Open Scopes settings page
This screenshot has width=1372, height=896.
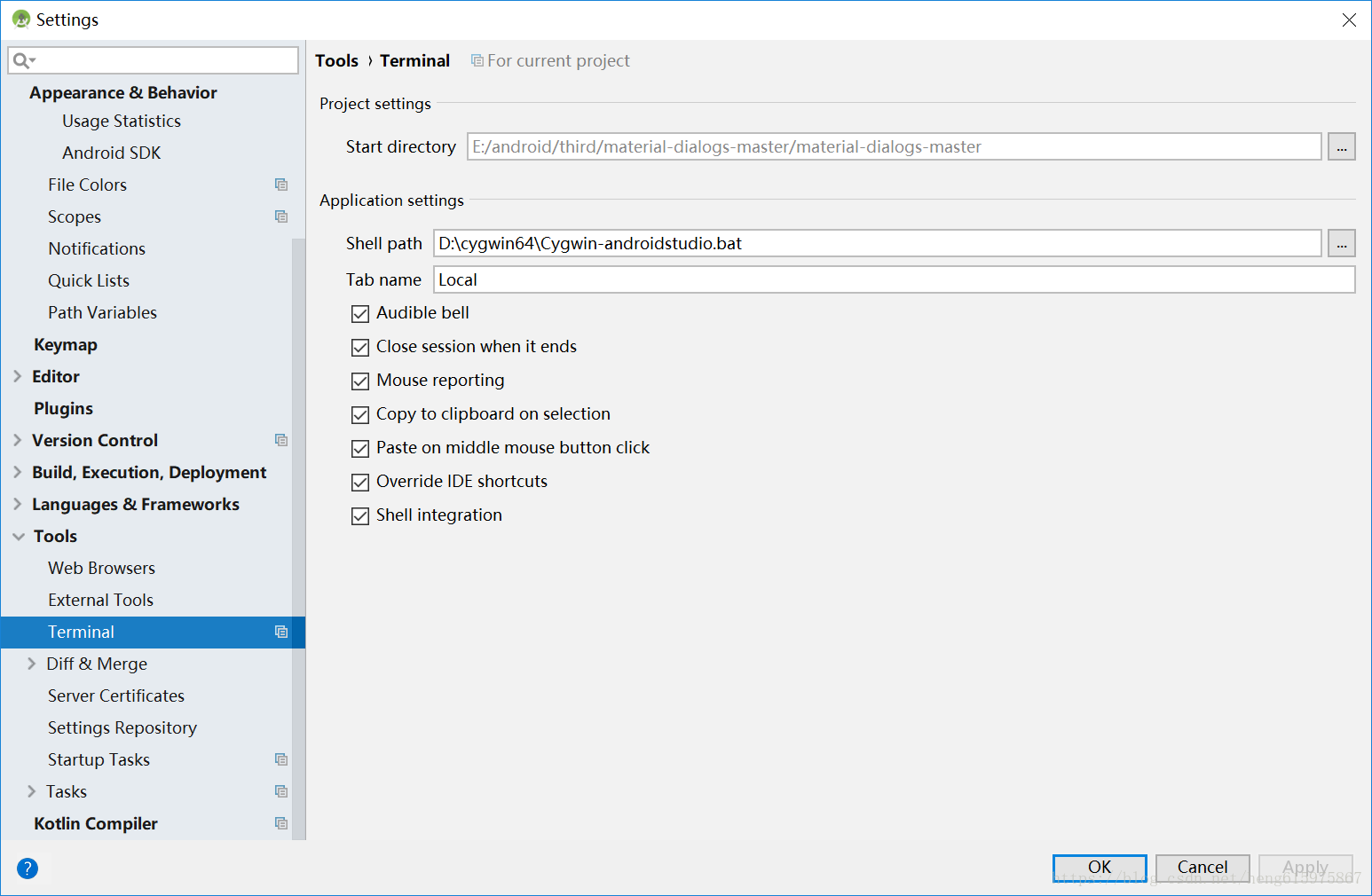click(x=75, y=216)
